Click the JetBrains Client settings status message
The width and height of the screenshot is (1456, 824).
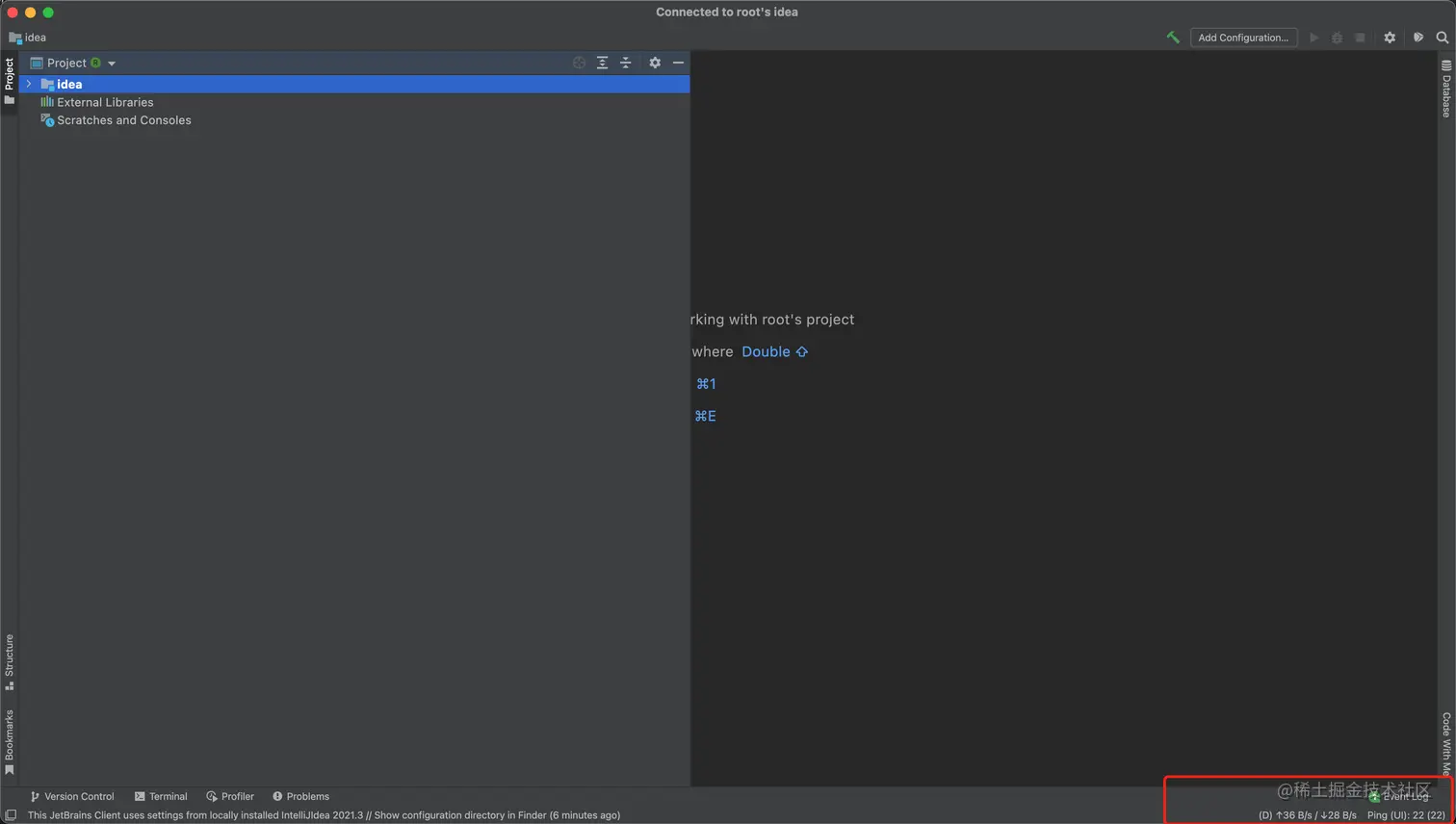(x=324, y=815)
